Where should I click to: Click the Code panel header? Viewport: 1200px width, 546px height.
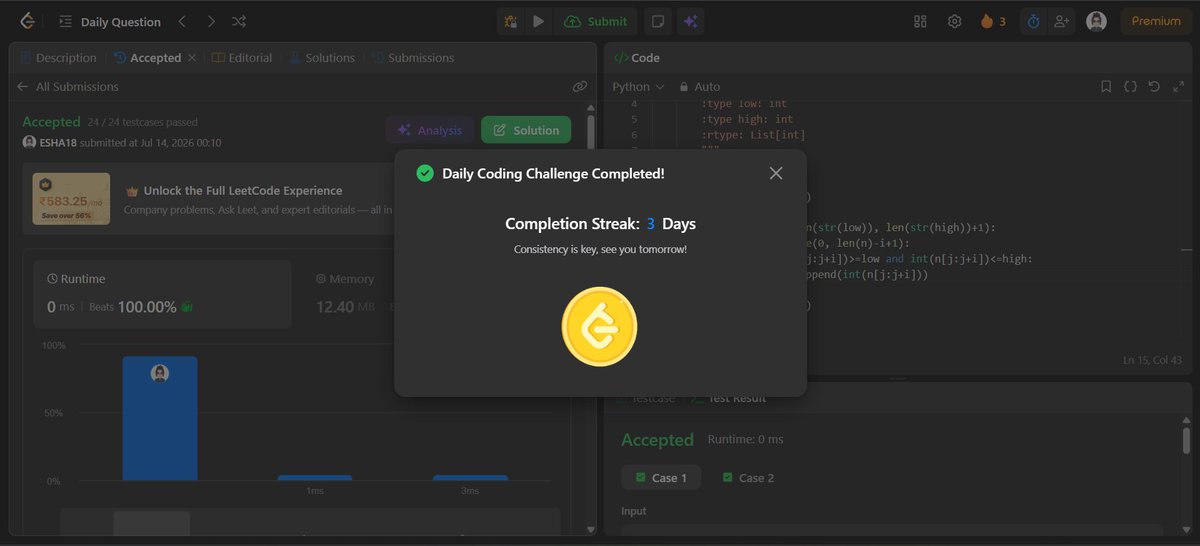637,58
